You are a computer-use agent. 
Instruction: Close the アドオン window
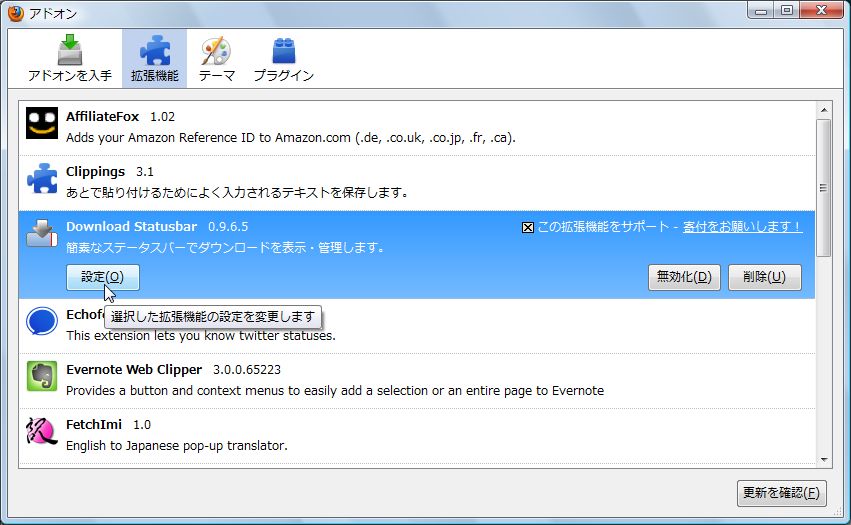(x=821, y=11)
